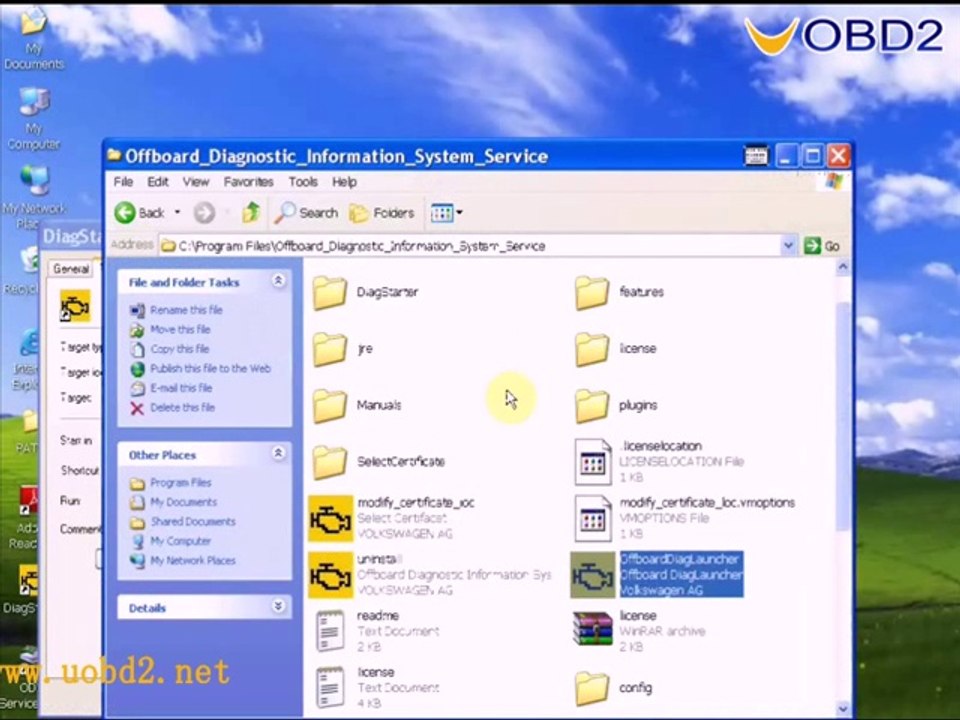This screenshot has width=960, height=720.
Task: Click Rename this file link
Action: (x=186, y=310)
